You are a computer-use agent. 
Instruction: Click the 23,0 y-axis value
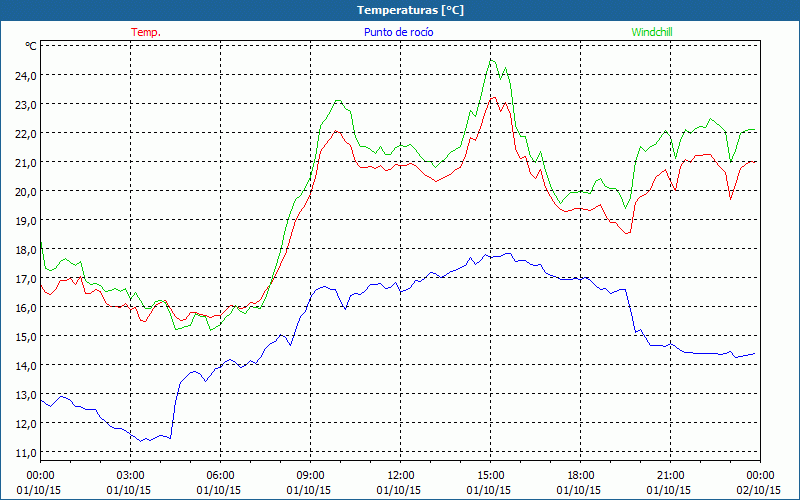click(x=26, y=105)
